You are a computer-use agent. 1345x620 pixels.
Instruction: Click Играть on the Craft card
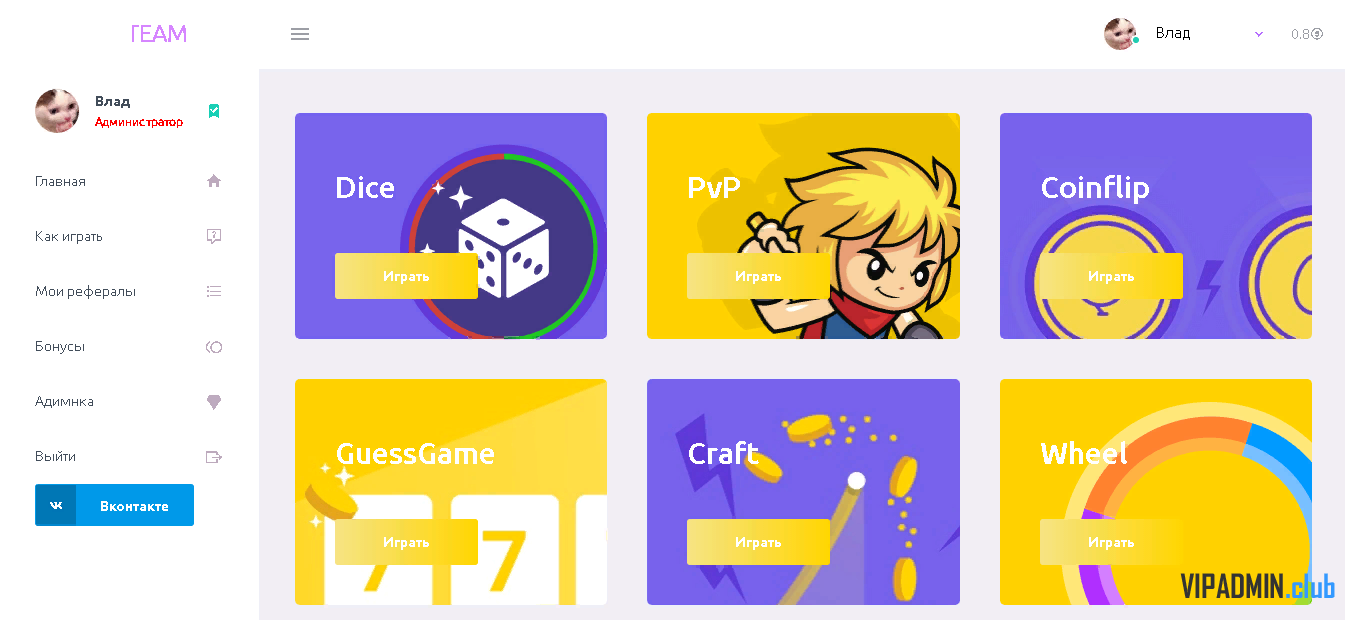click(x=758, y=542)
